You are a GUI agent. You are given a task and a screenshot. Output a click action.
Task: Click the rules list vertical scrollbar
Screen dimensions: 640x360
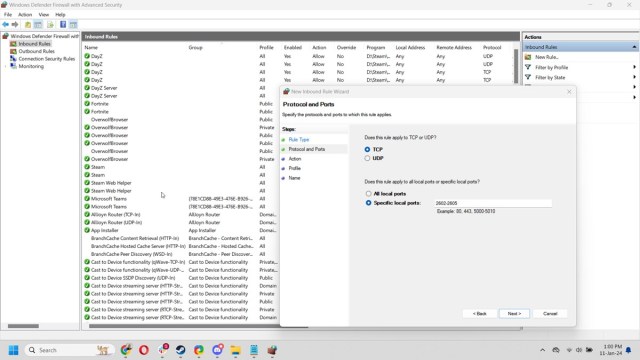(x=516, y=66)
